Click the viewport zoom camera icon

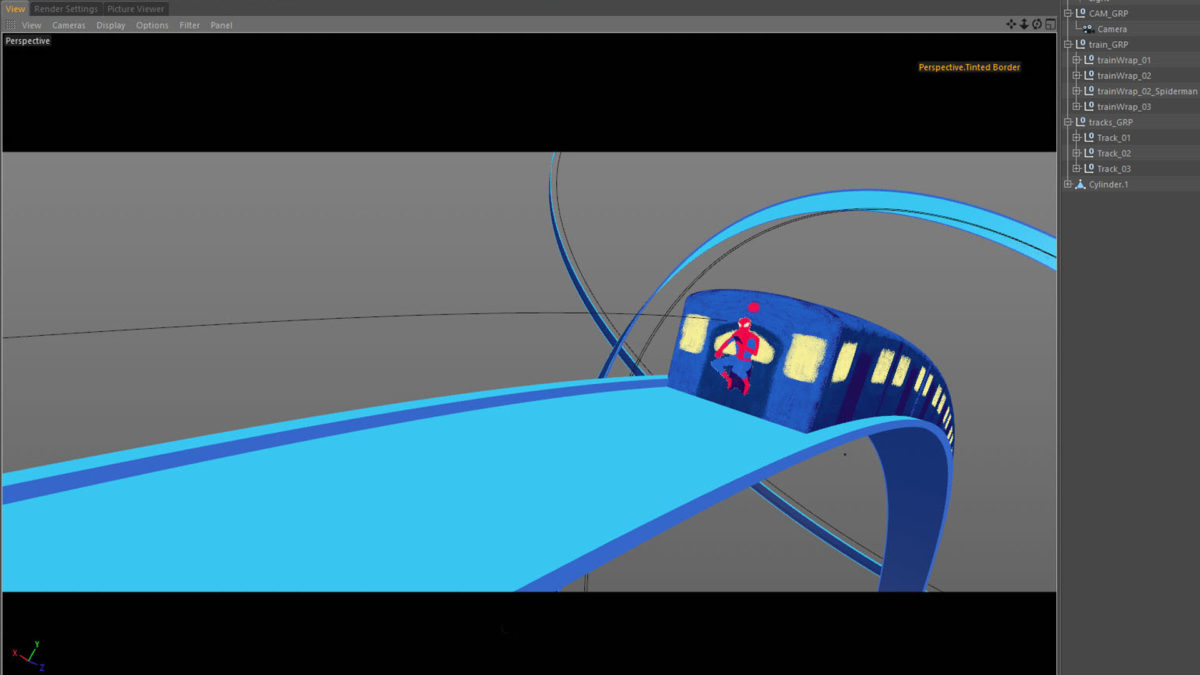1024,24
